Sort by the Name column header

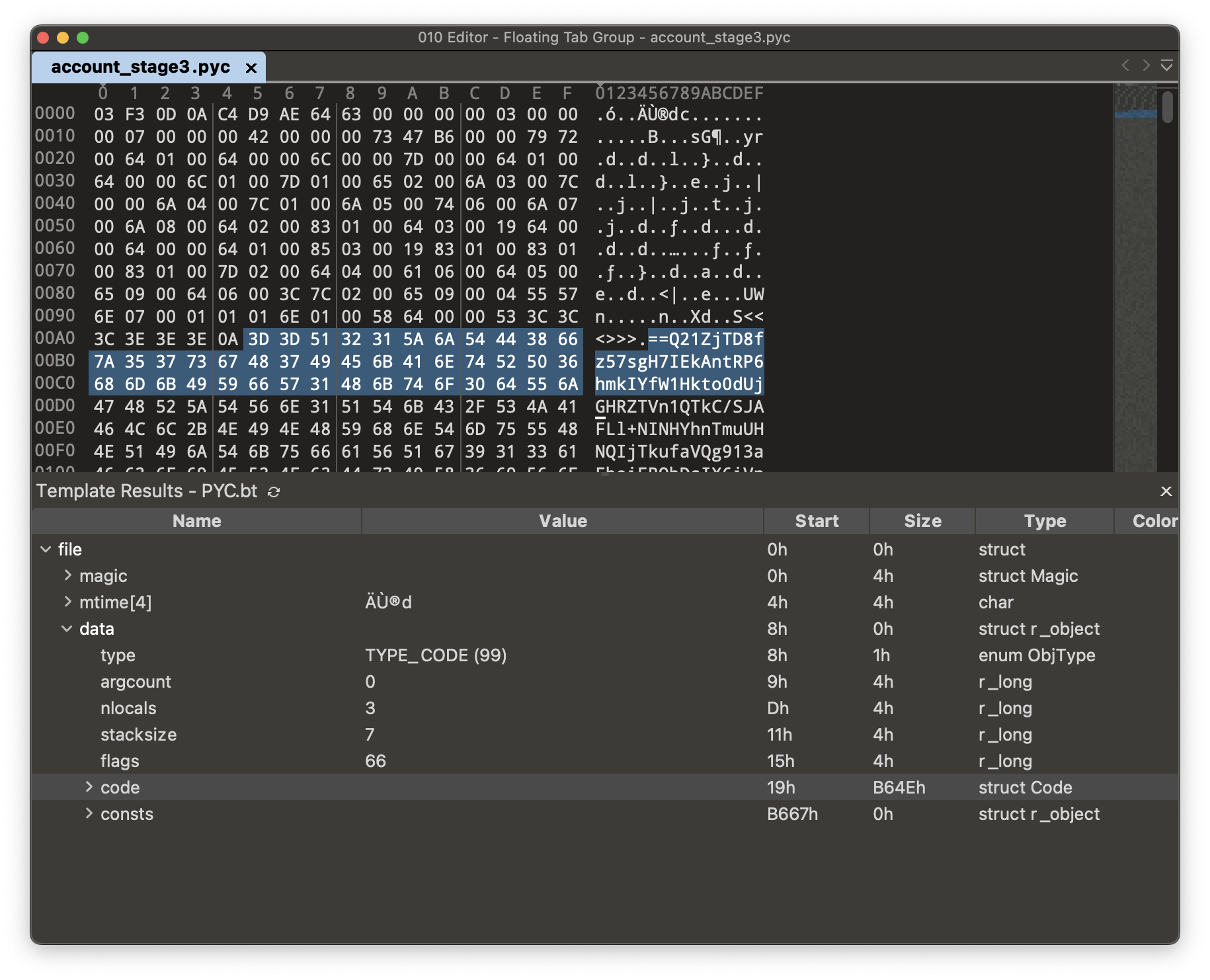coord(196,521)
